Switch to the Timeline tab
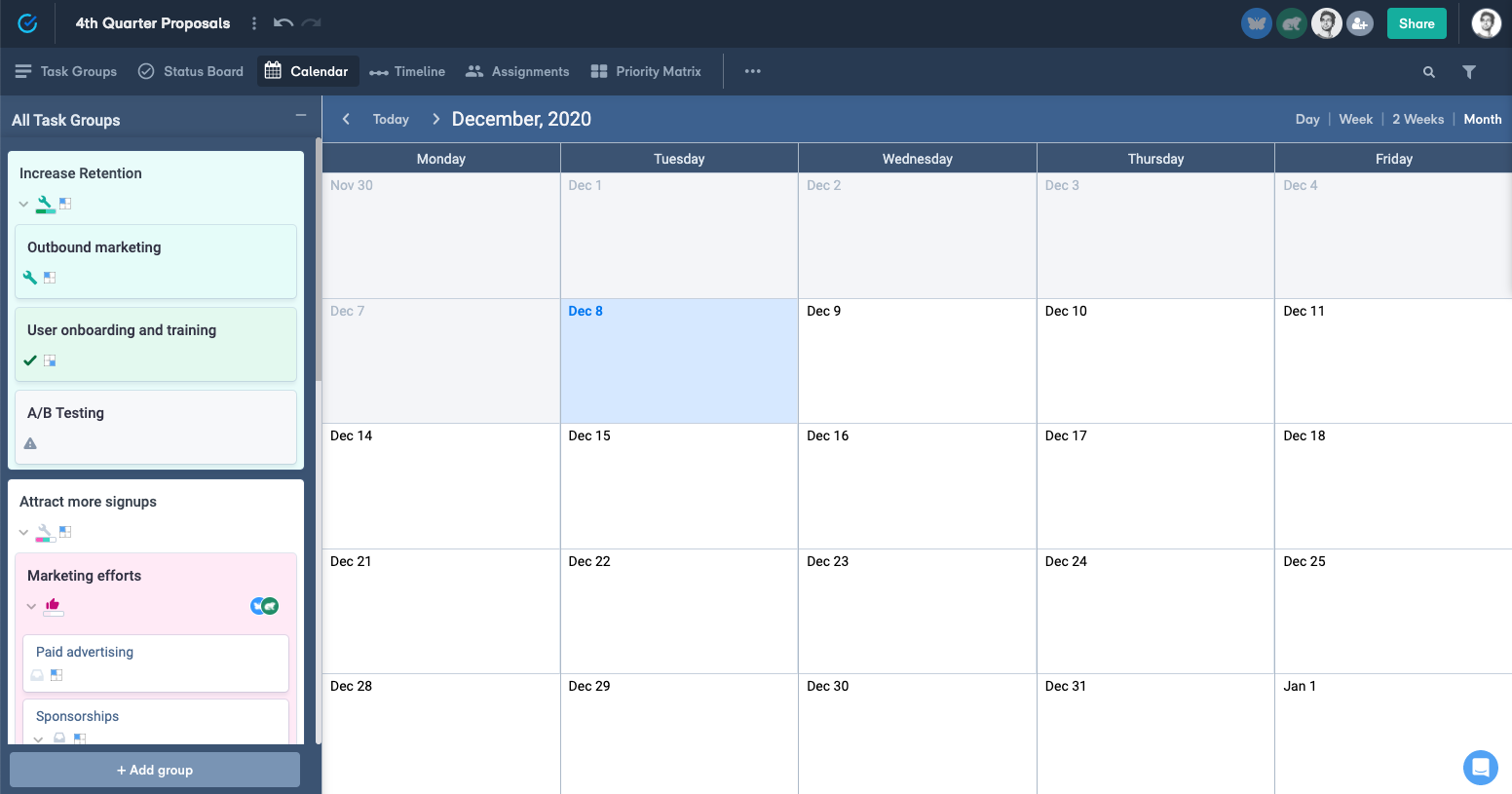This screenshot has width=1512, height=794. pos(407,72)
